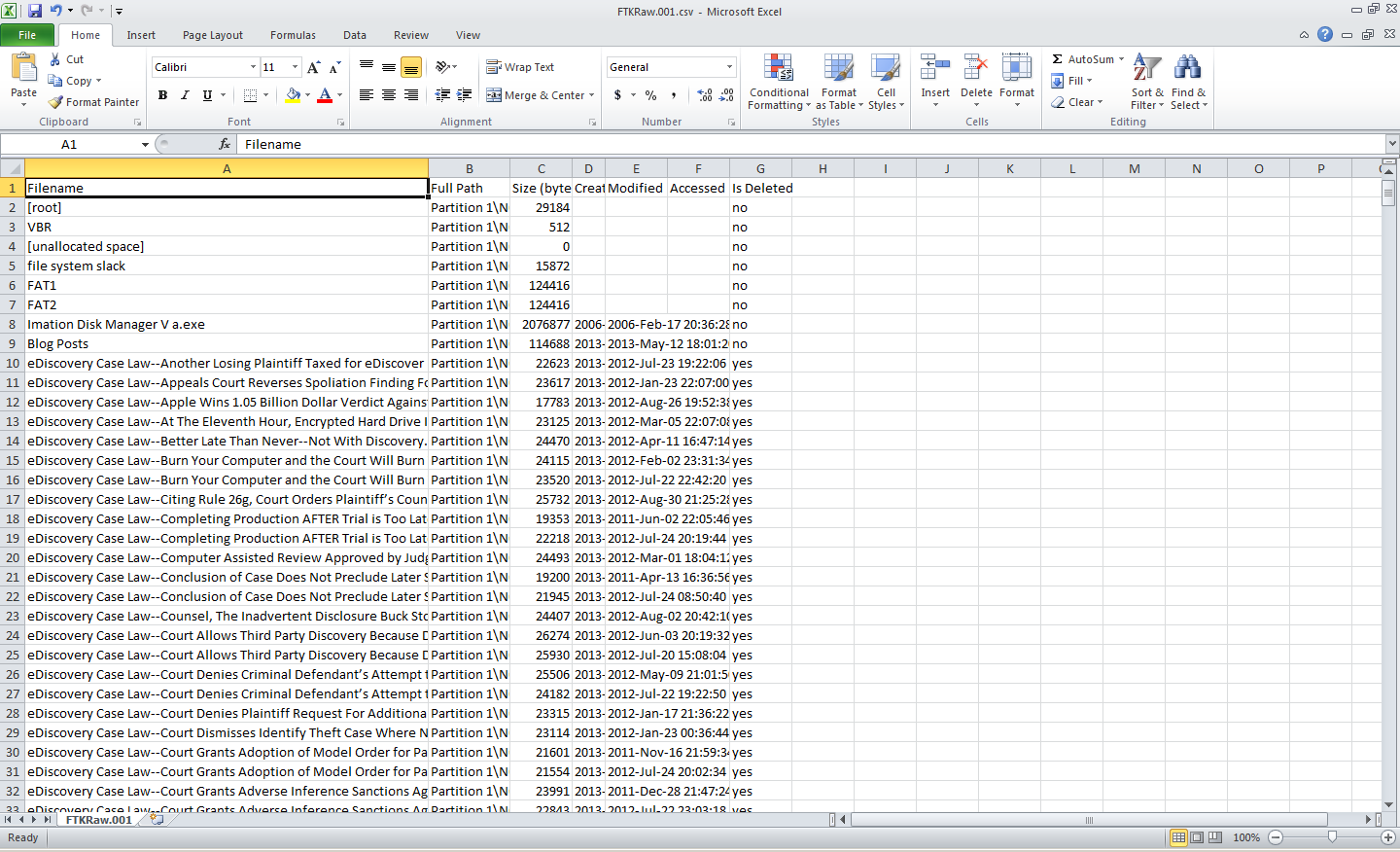Viewport: 1400px width, 852px height.
Task: Click the Cut scissors icon
Action: tap(55, 59)
